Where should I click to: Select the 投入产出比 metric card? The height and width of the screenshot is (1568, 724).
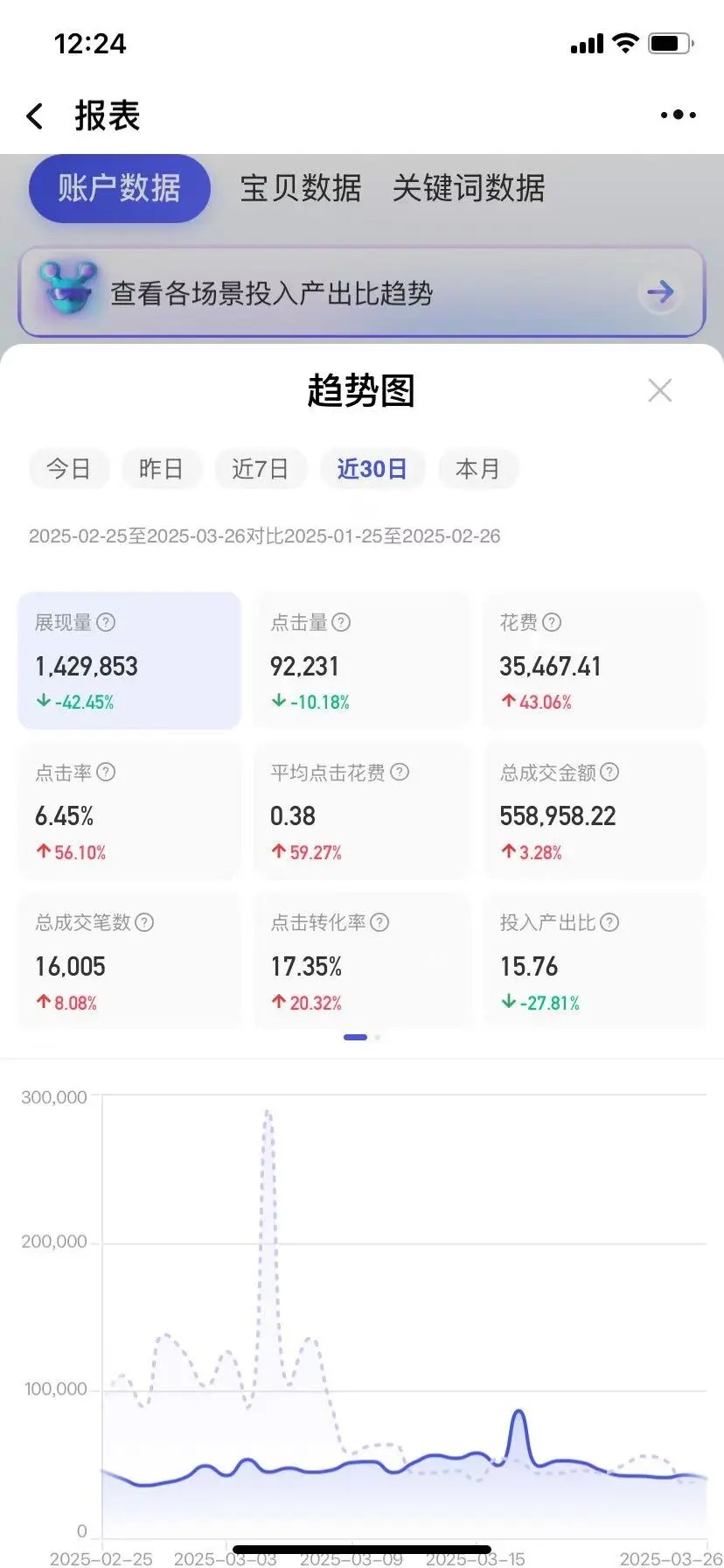595,961
